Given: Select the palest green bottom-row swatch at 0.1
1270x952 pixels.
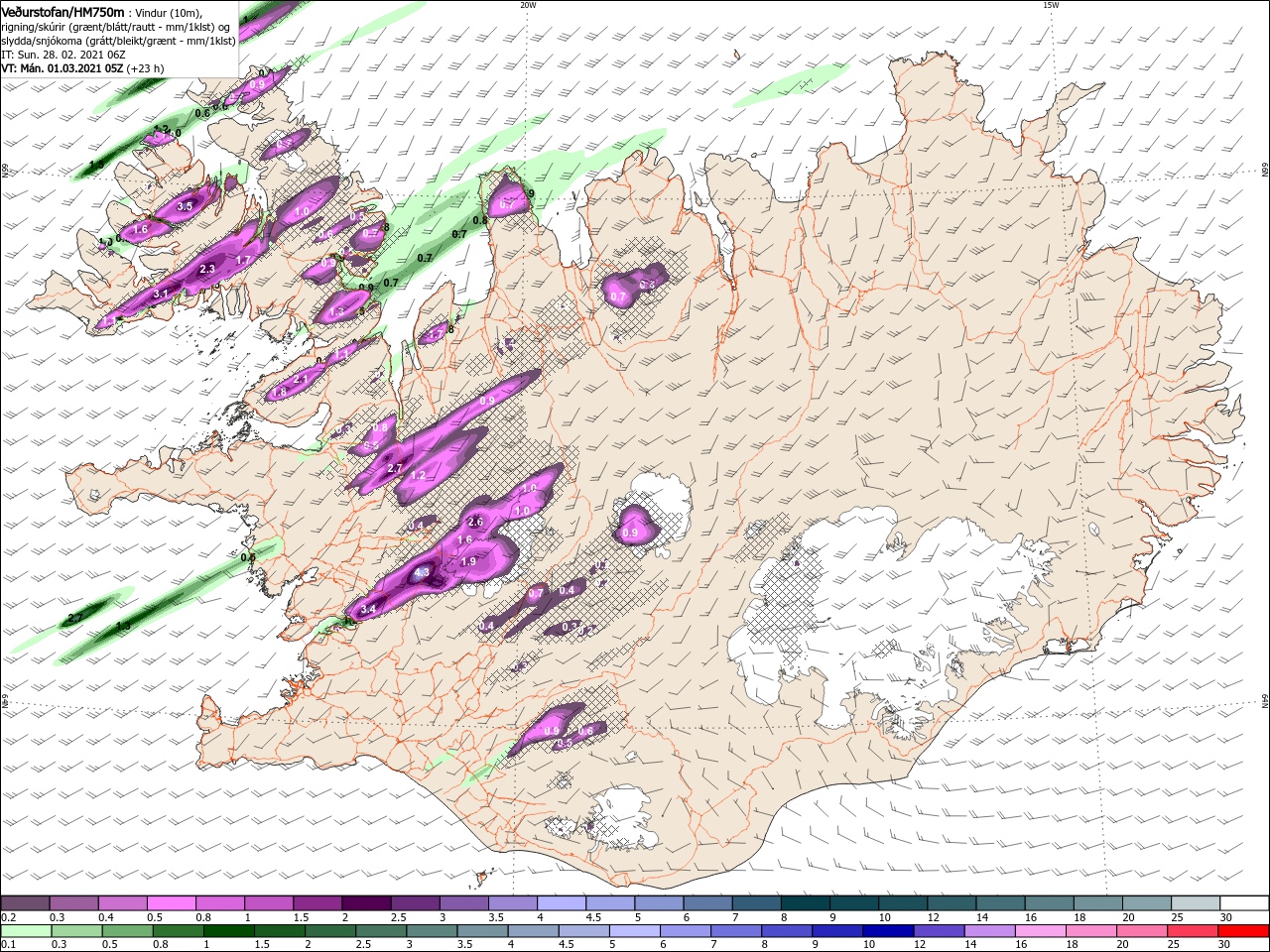Looking at the screenshot, I should [x=26, y=931].
